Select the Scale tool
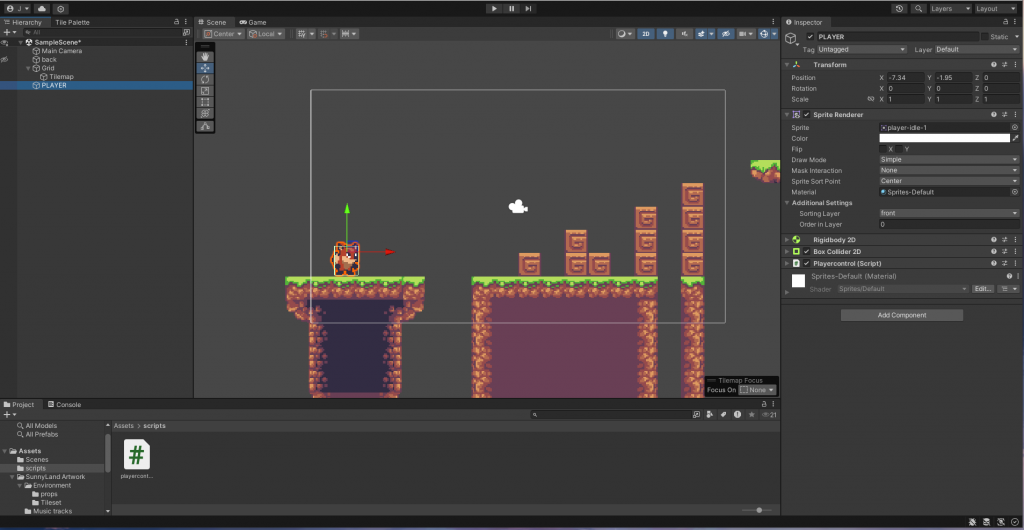Screen dimensions: 1024x530 [205, 91]
